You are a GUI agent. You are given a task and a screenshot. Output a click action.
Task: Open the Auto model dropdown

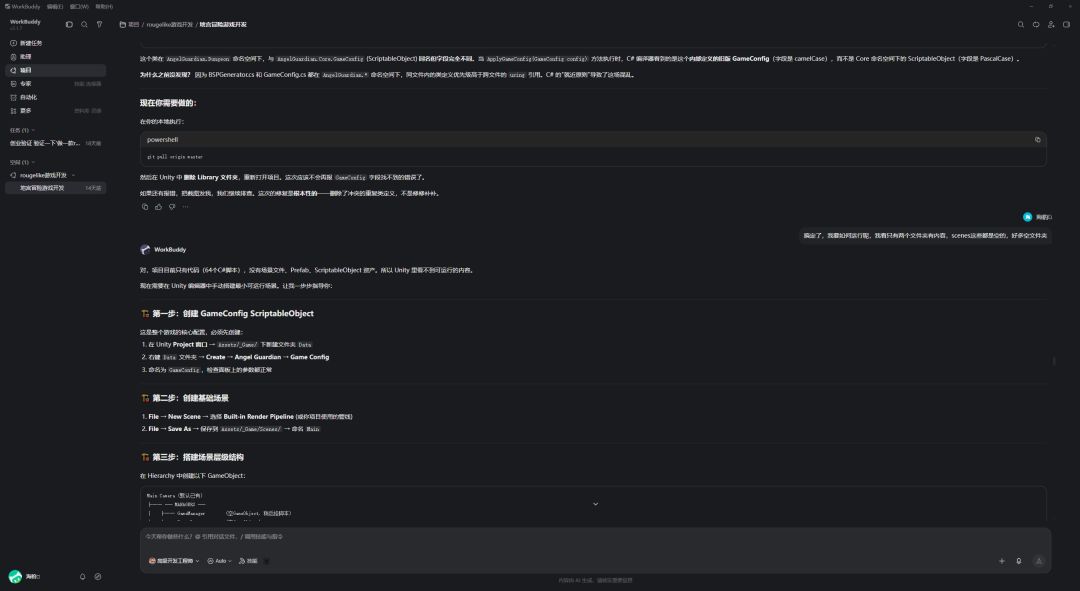tap(219, 561)
